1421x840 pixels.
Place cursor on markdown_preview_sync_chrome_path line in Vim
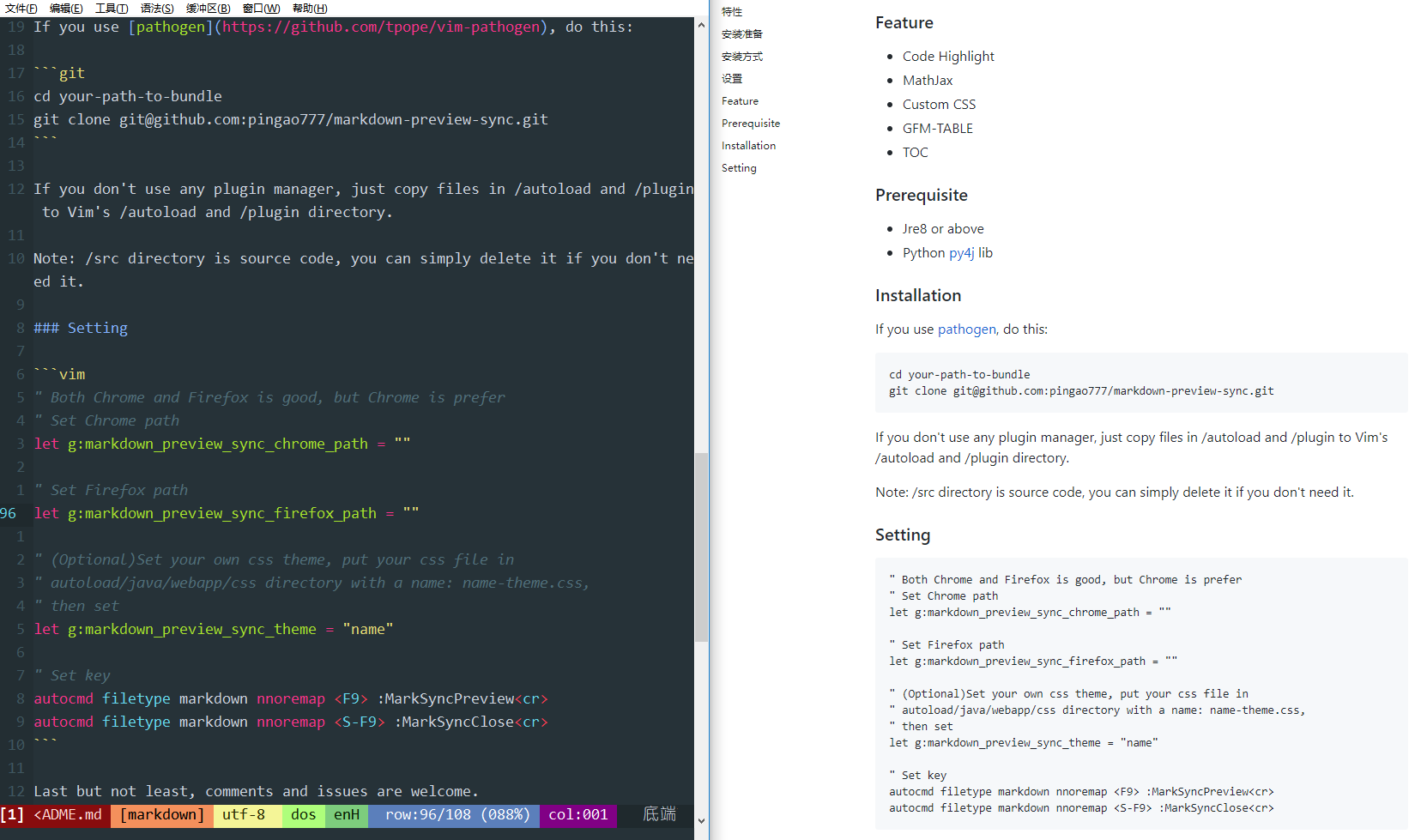coord(222,444)
